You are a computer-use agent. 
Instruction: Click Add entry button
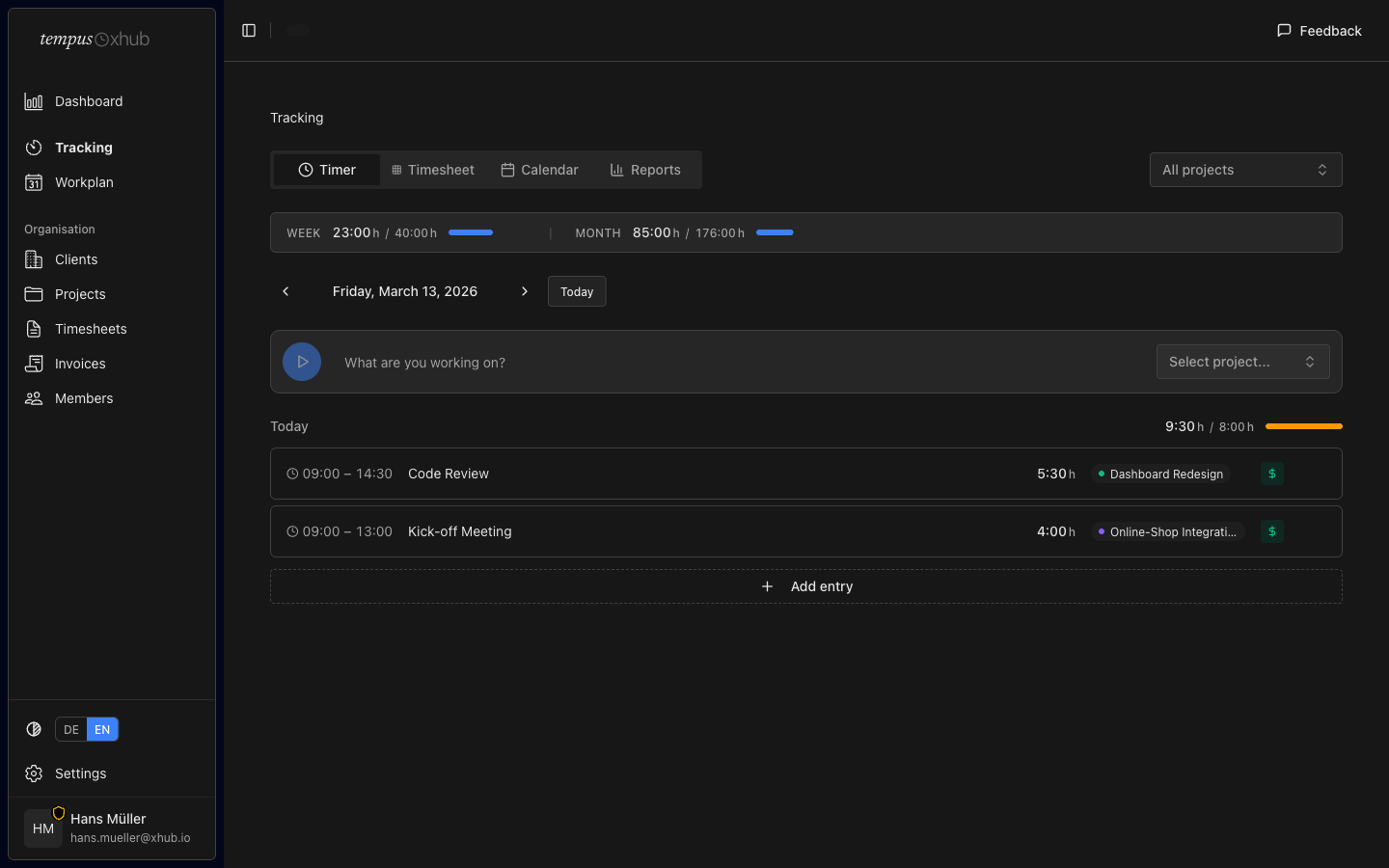pos(806,586)
